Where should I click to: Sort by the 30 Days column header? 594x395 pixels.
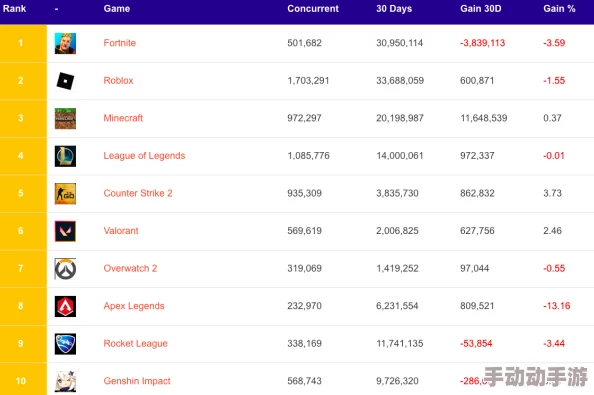(x=394, y=9)
